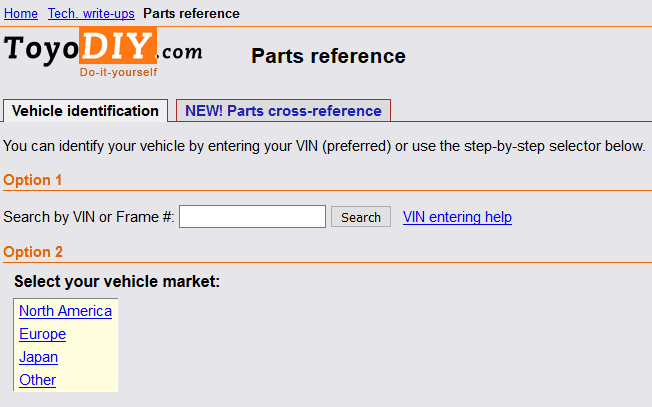Open the VIN entering help link
This screenshot has width=652, height=407.
point(457,217)
